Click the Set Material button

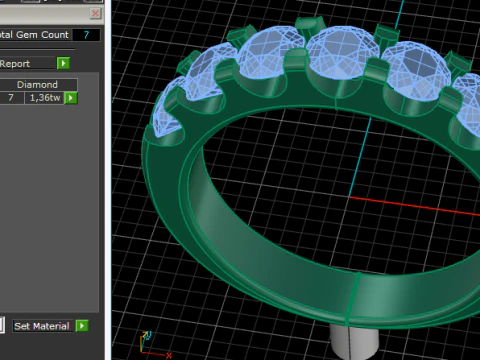[42, 326]
